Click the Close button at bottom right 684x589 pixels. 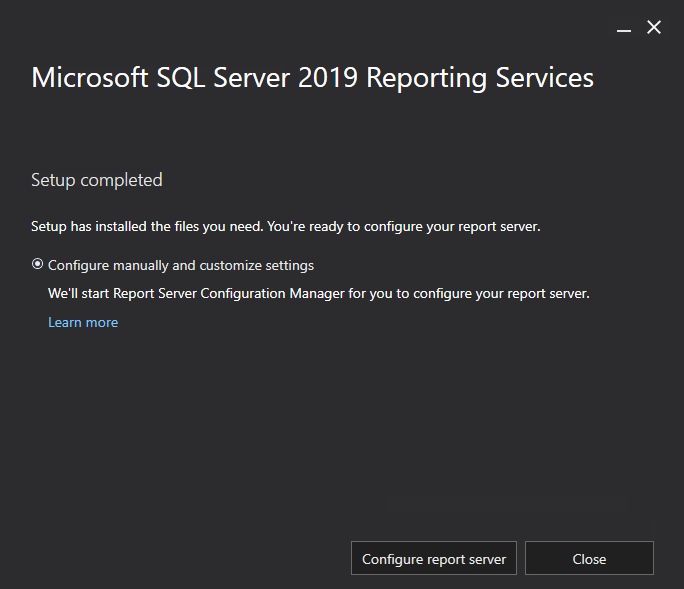coord(589,558)
